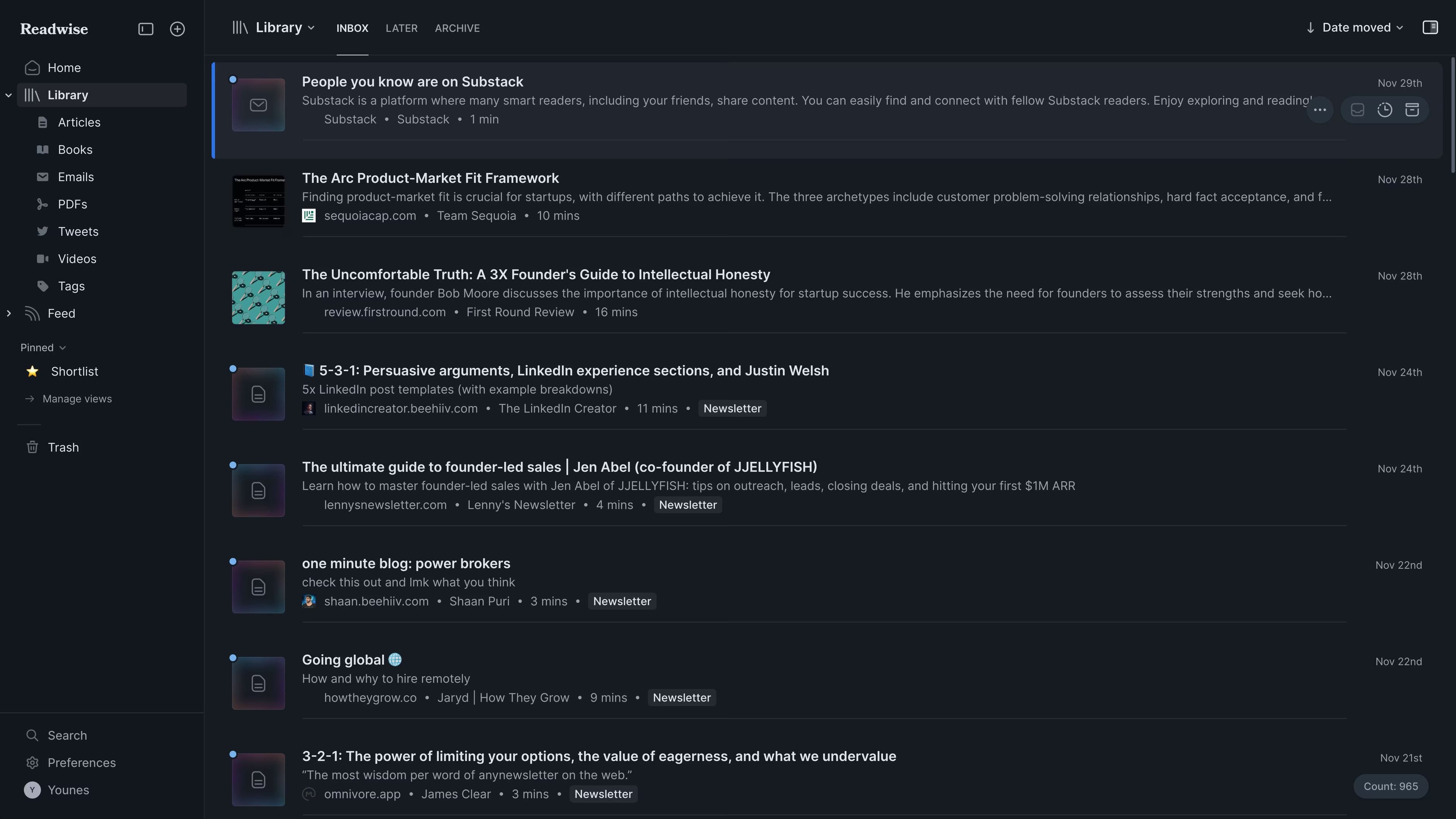Open Preferences gear in sidebar
Viewport: 1456px width, 819px height.
(81, 763)
